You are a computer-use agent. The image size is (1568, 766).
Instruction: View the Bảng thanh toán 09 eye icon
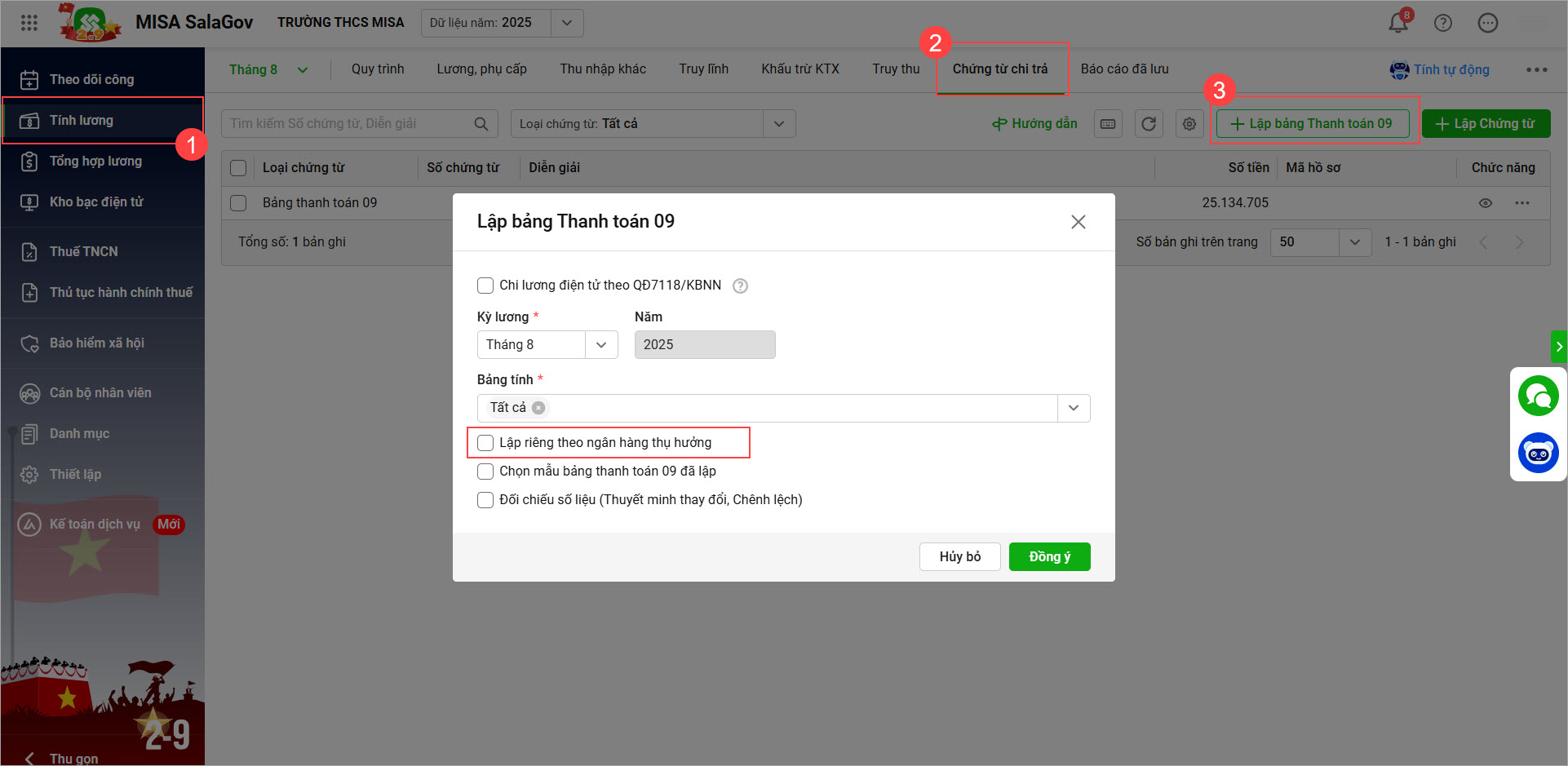coord(1485,203)
